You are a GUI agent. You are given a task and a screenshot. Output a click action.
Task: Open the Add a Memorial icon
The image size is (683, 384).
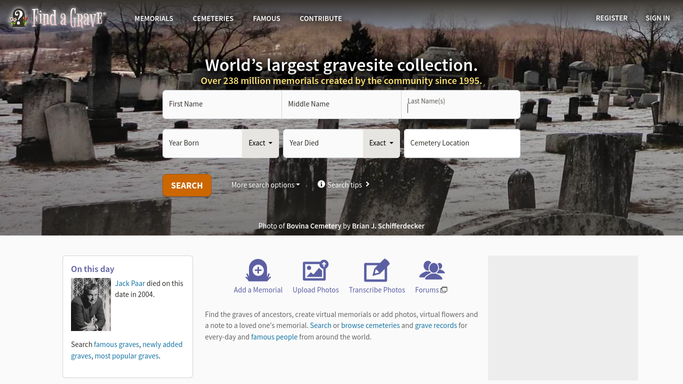coord(258,270)
